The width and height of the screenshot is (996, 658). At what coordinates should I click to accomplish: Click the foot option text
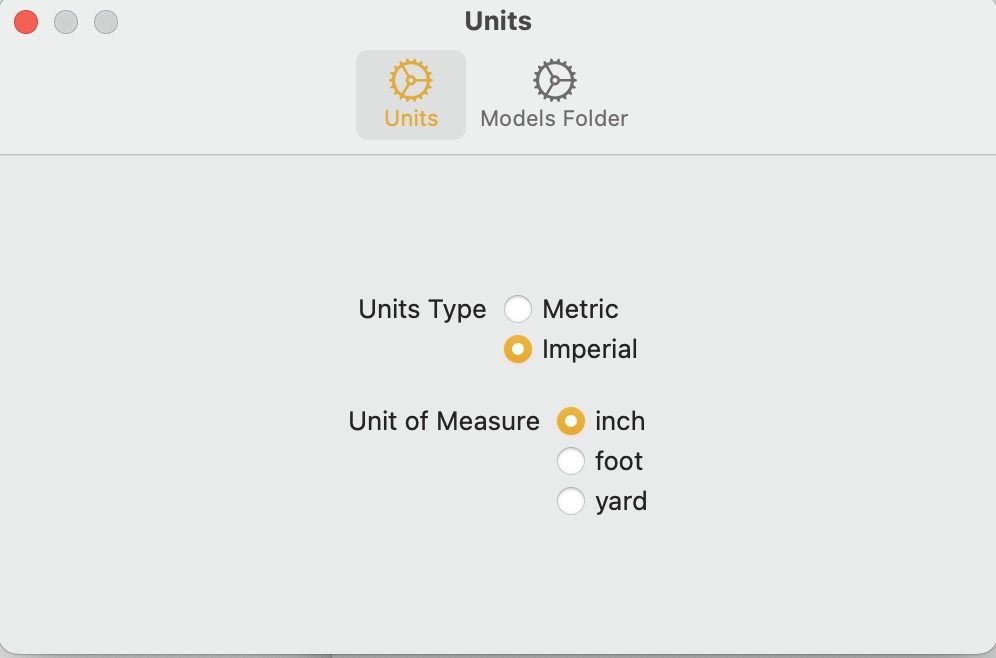618,461
